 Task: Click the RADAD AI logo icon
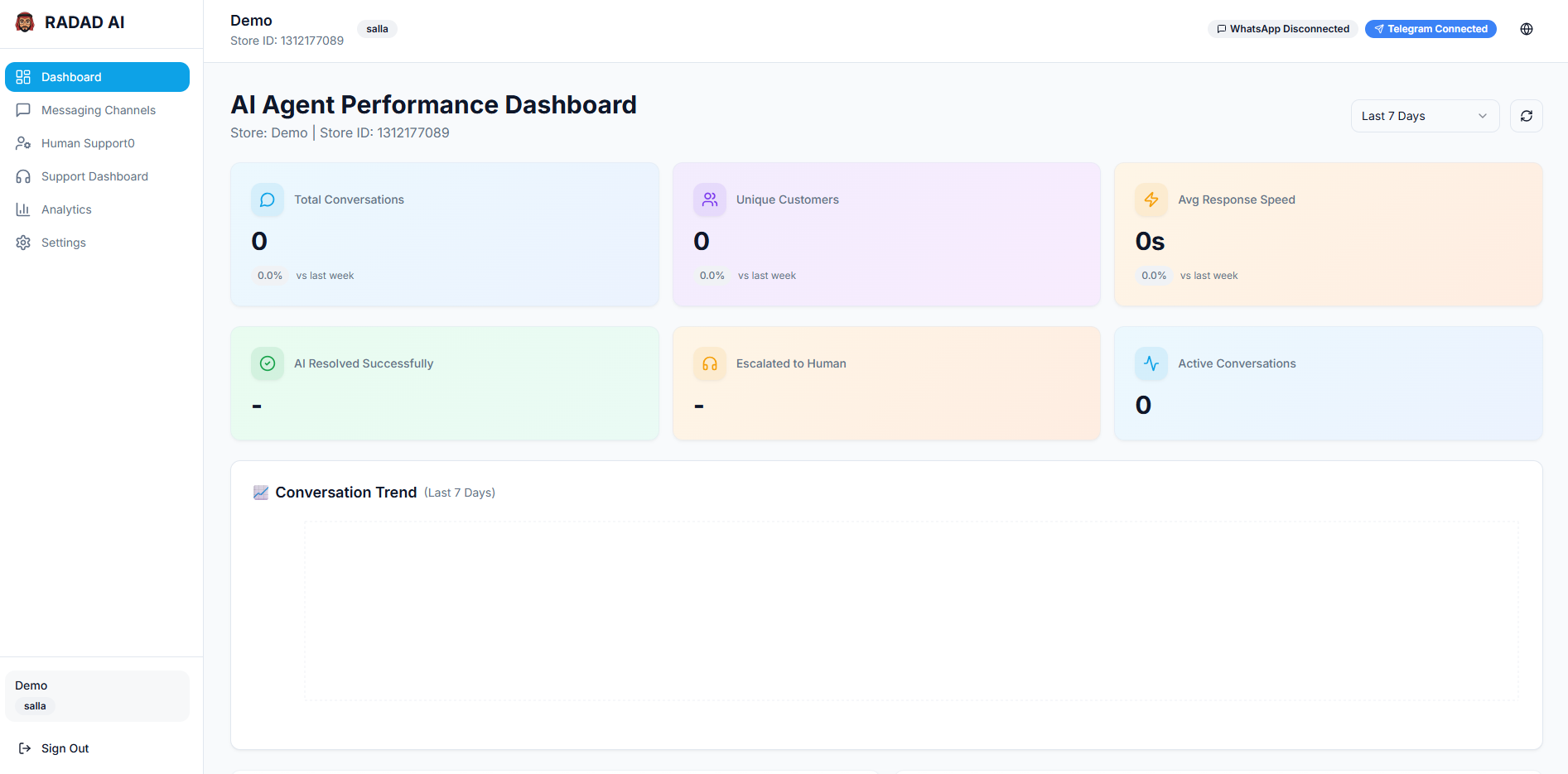(25, 22)
